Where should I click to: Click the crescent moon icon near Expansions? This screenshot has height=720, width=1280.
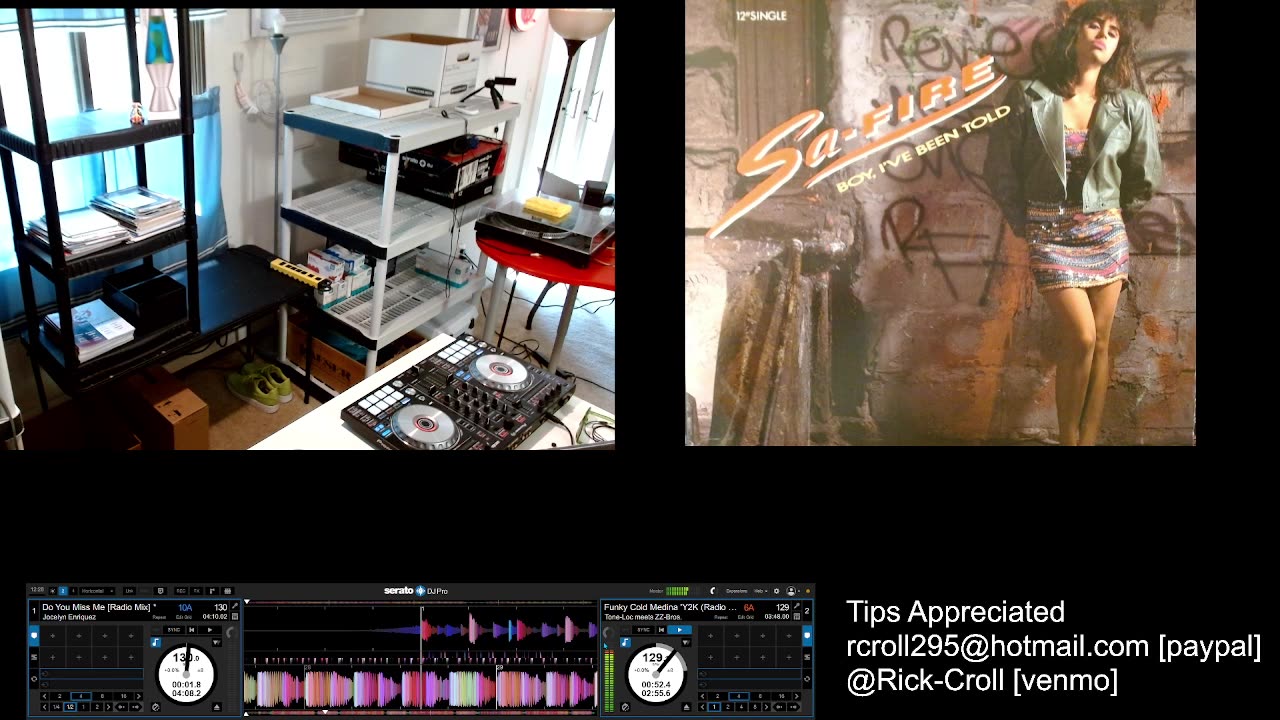pyautogui.click(x=712, y=591)
